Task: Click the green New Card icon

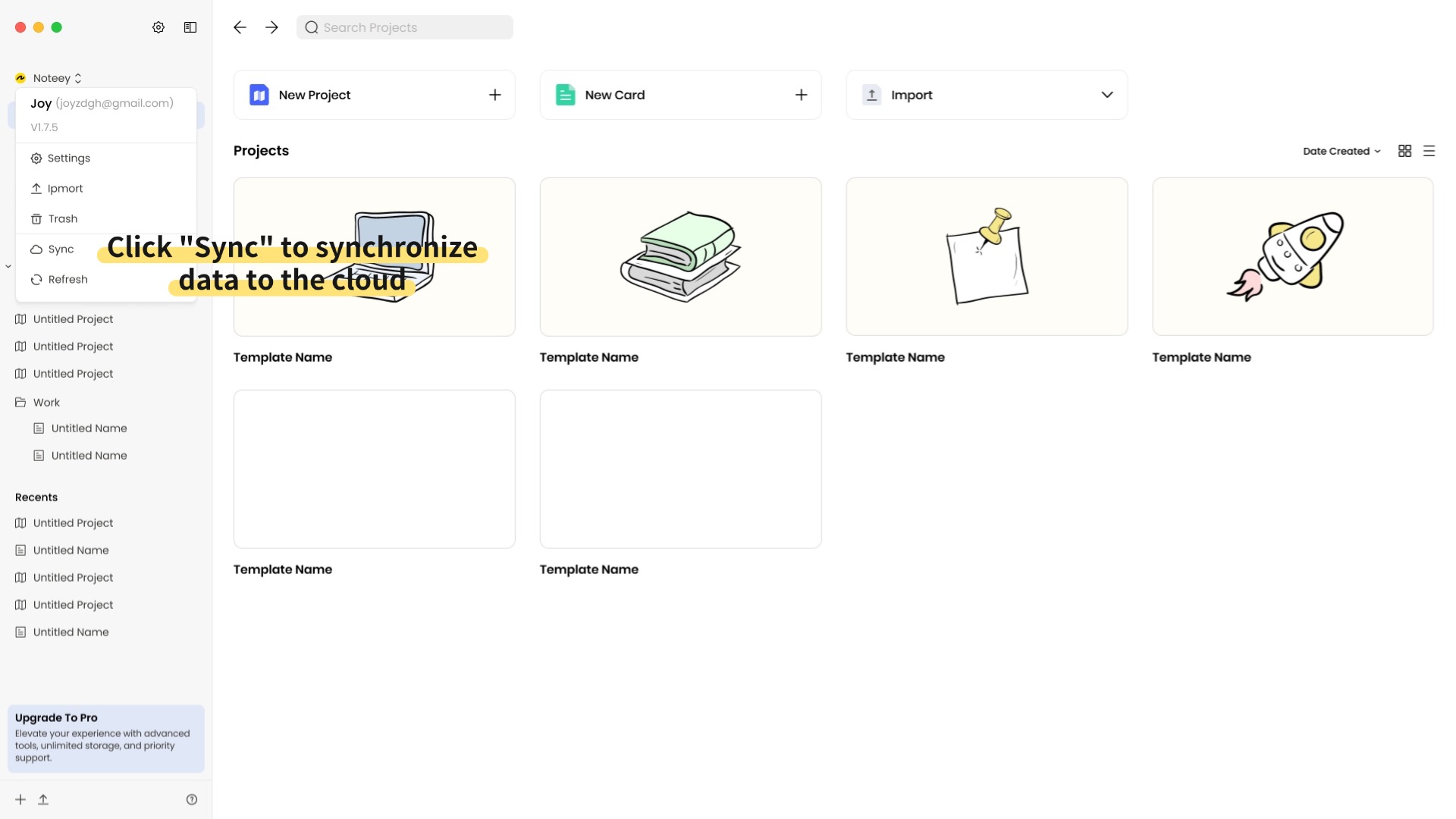Action: (566, 95)
